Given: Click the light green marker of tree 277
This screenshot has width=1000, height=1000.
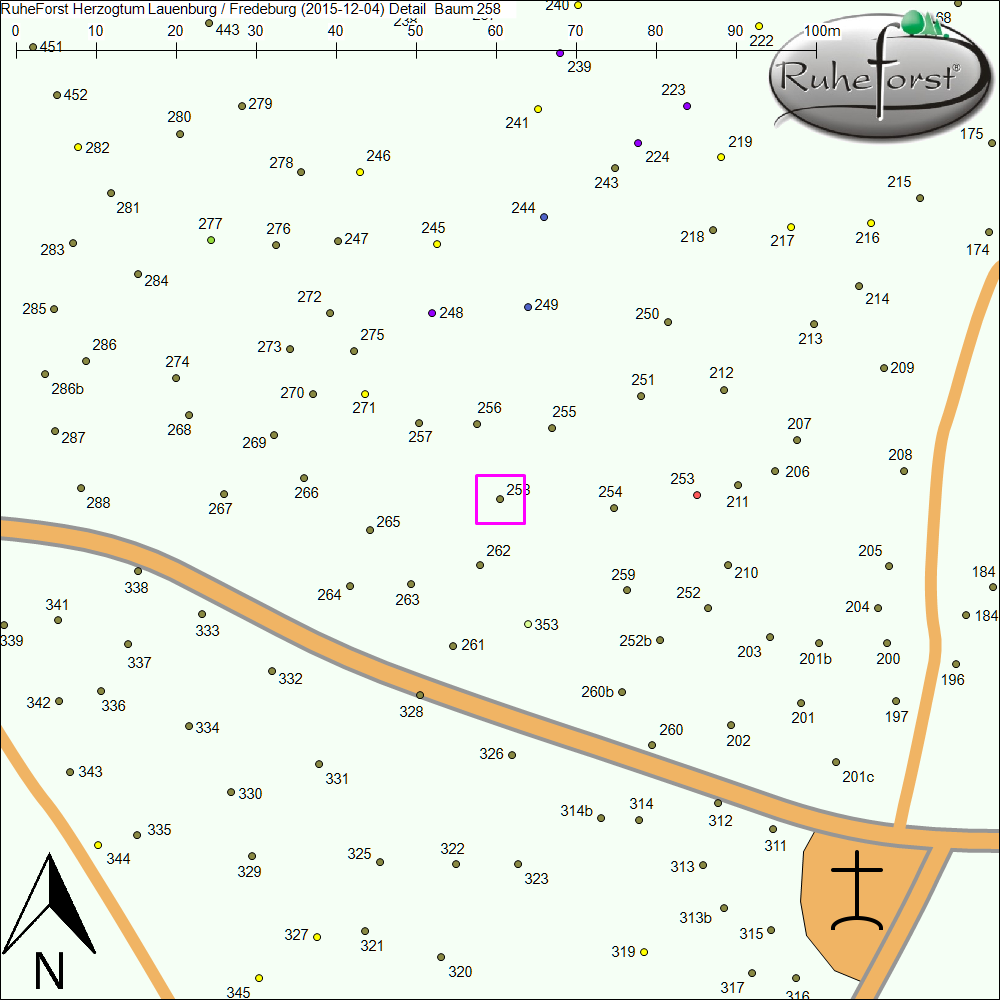Looking at the screenshot, I should [x=211, y=240].
